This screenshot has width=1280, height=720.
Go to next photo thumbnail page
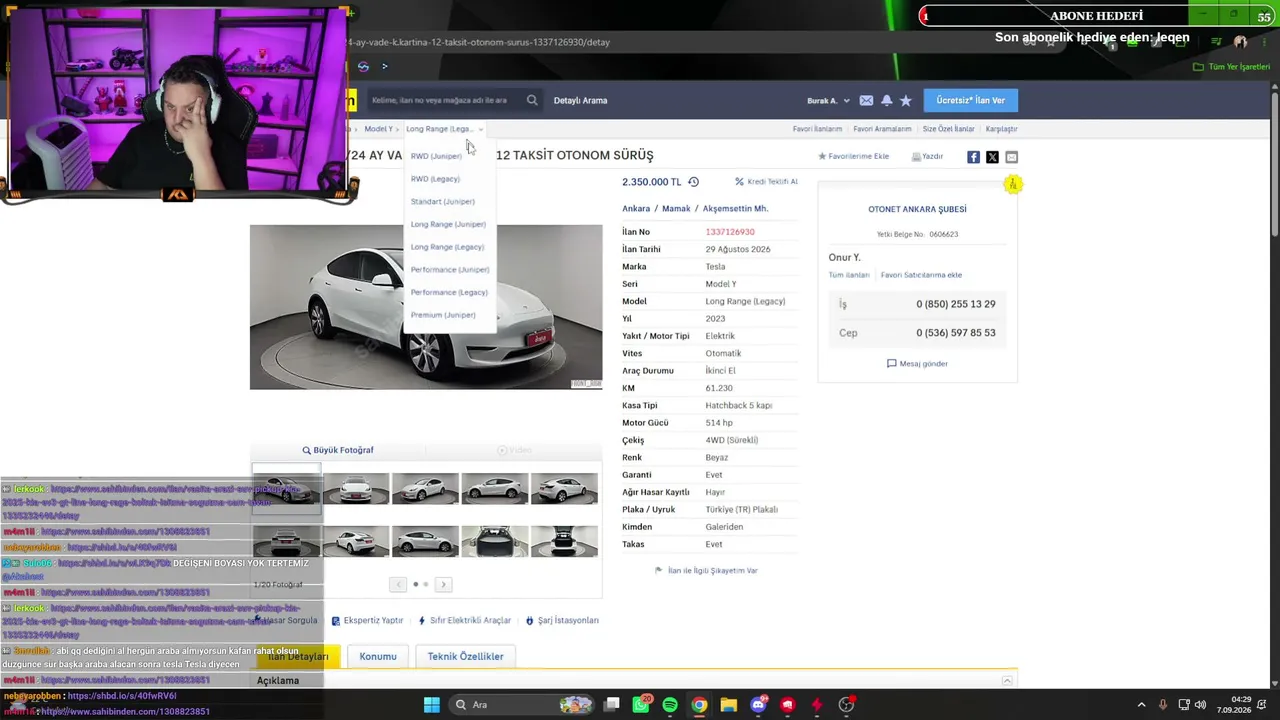(443, 584)
